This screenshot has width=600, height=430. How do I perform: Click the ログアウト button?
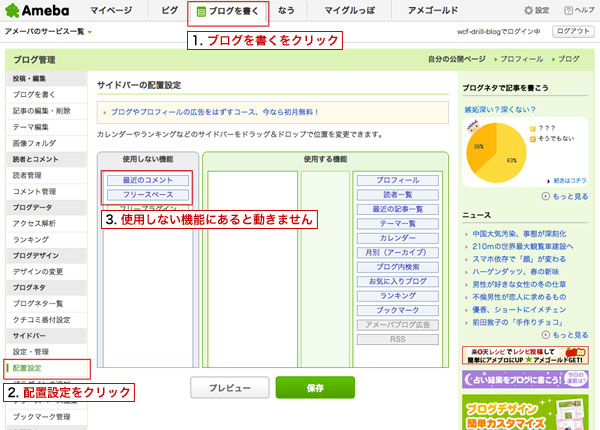coord(573,31)
